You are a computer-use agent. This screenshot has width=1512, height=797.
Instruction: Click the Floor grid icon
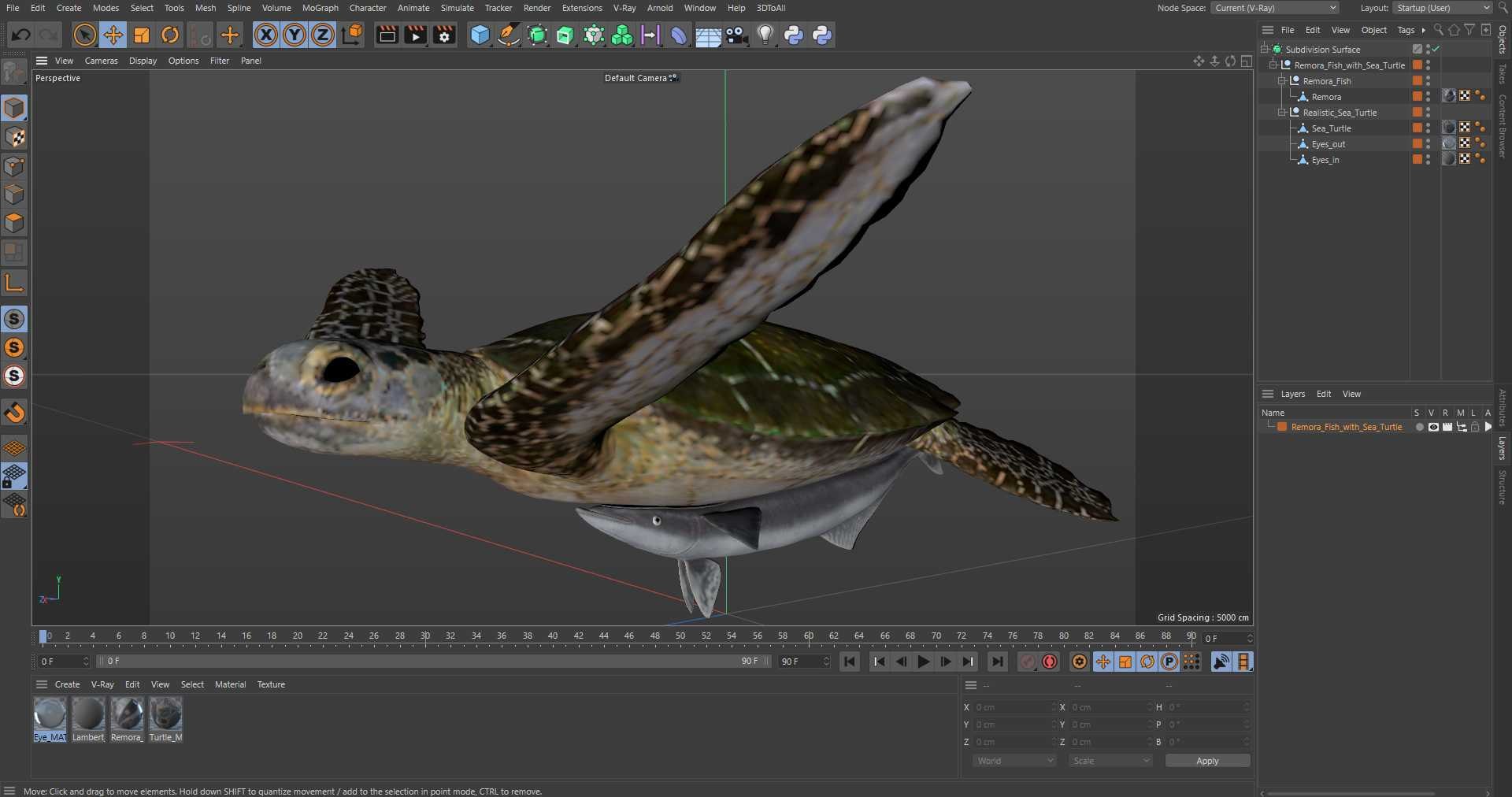[x=708, y=35]
